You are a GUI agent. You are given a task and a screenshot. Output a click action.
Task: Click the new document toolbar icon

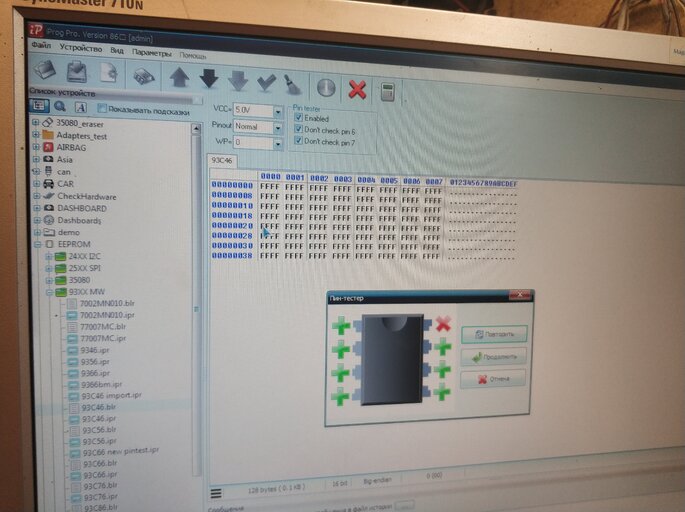[x=108, y=73]
